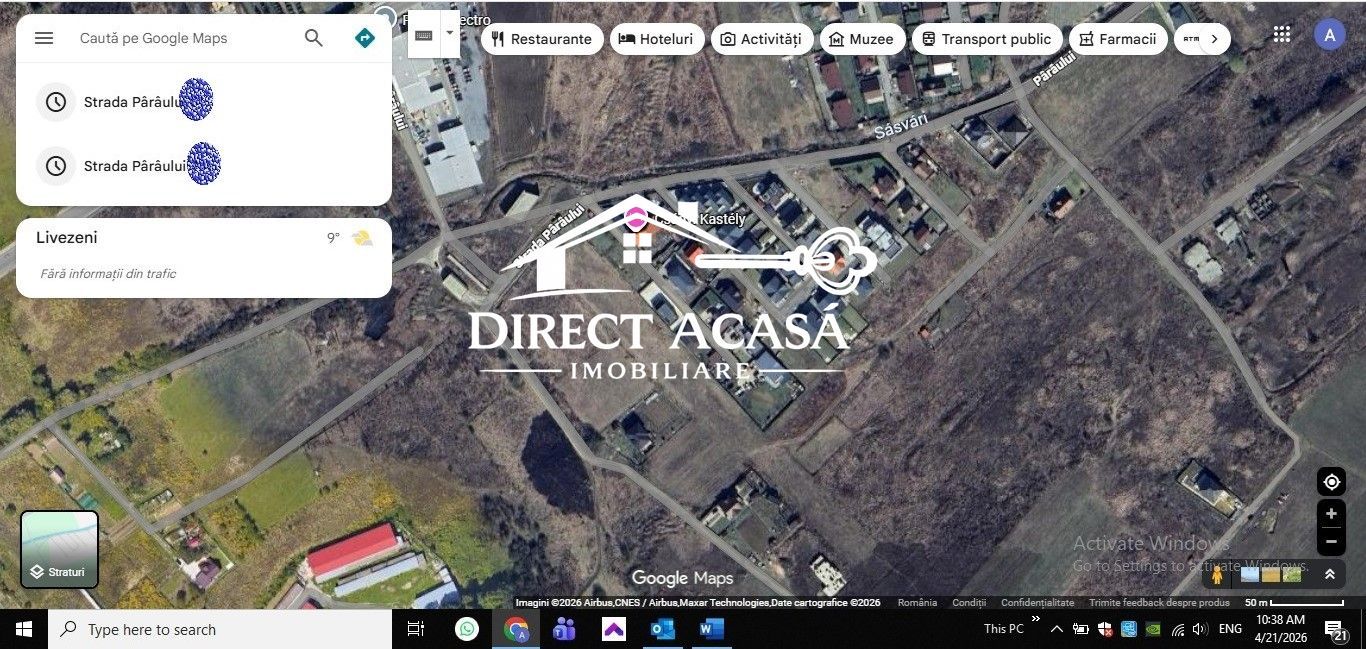1366x649 pixels.
Task: Open Microsoft Word from the taskbar
Action: click(x=711, y=629)
